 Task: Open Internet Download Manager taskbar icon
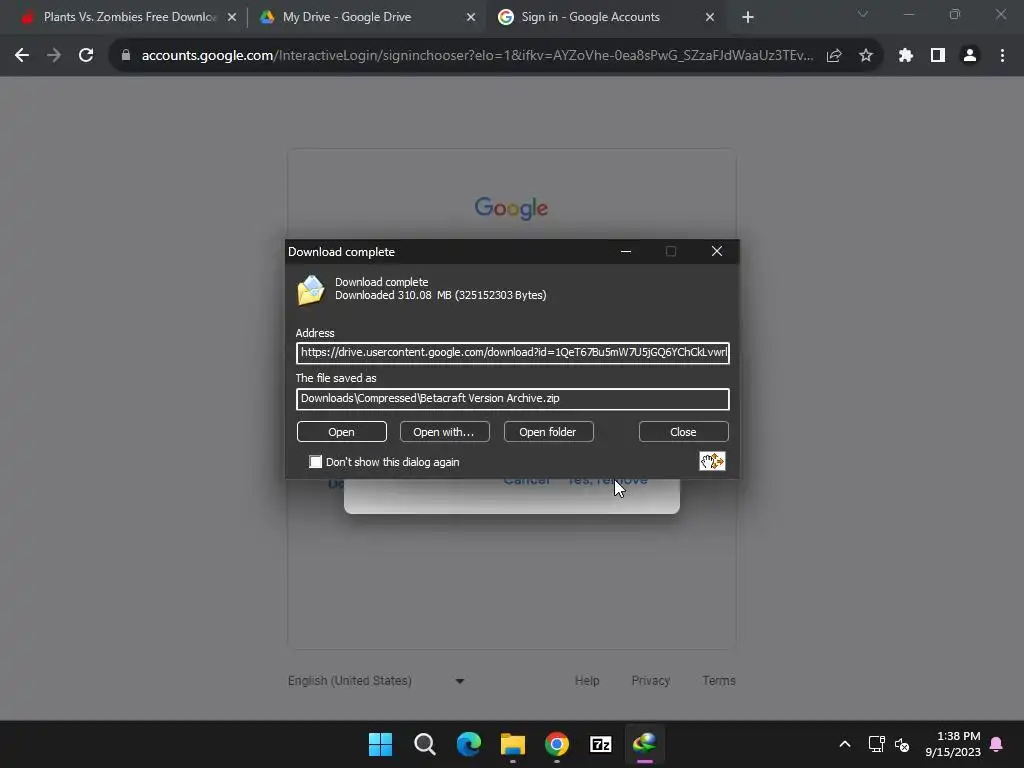(645, 744)
